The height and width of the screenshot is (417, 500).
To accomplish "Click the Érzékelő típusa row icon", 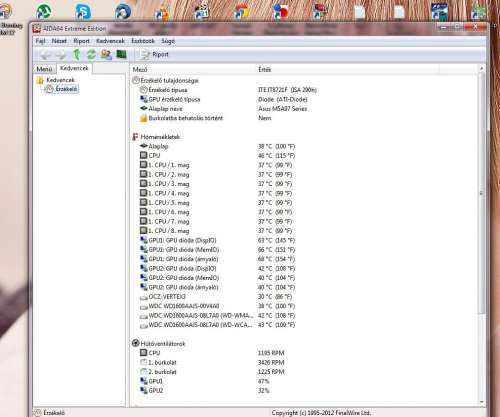I will 144,90.
